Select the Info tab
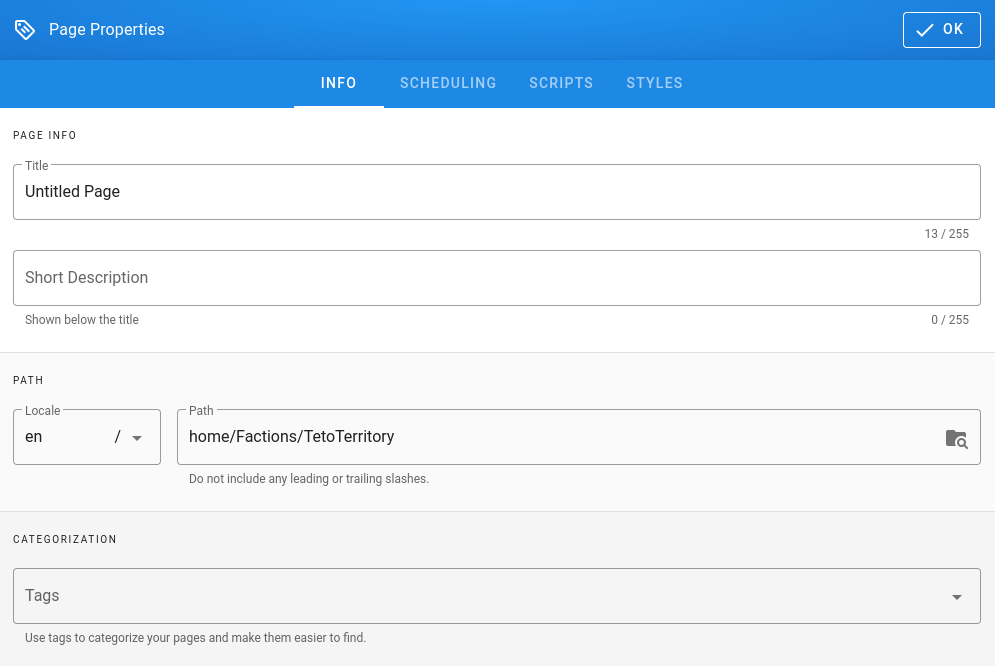995x666 pixels. pyautogui.click(x=338, y=83)
